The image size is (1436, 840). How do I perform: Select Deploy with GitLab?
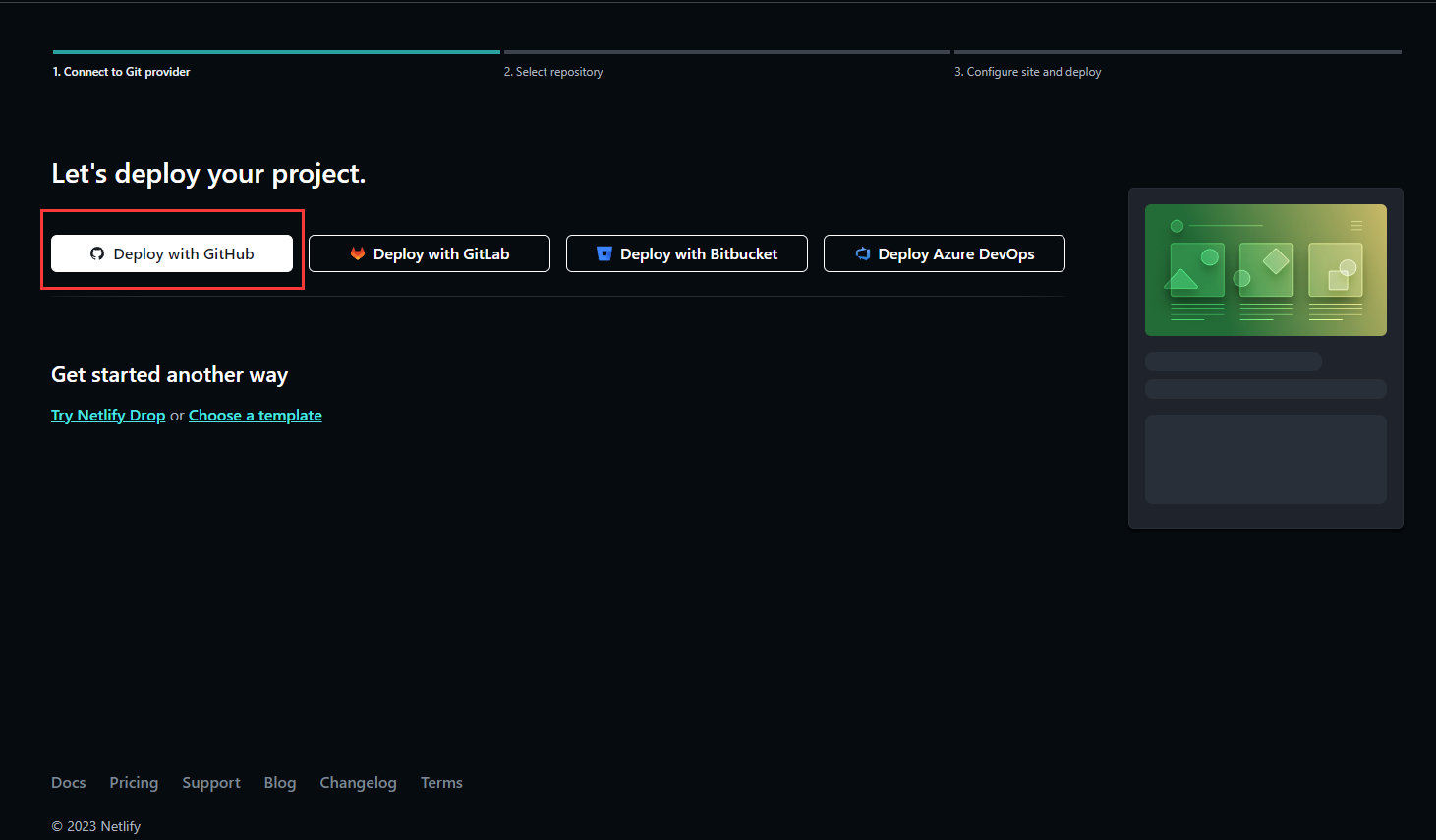(x=429, y=253)
